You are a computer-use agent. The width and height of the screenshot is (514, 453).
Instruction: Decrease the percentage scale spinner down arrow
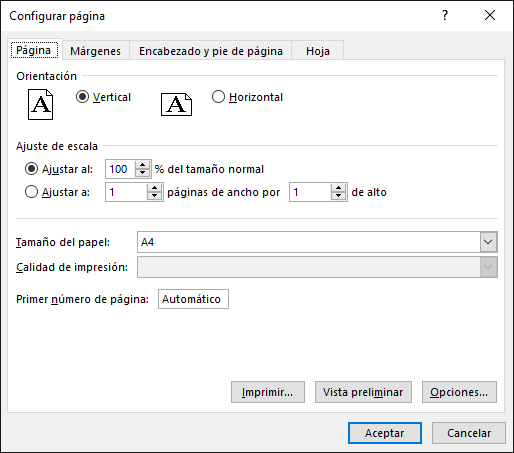tap(143, 173)
